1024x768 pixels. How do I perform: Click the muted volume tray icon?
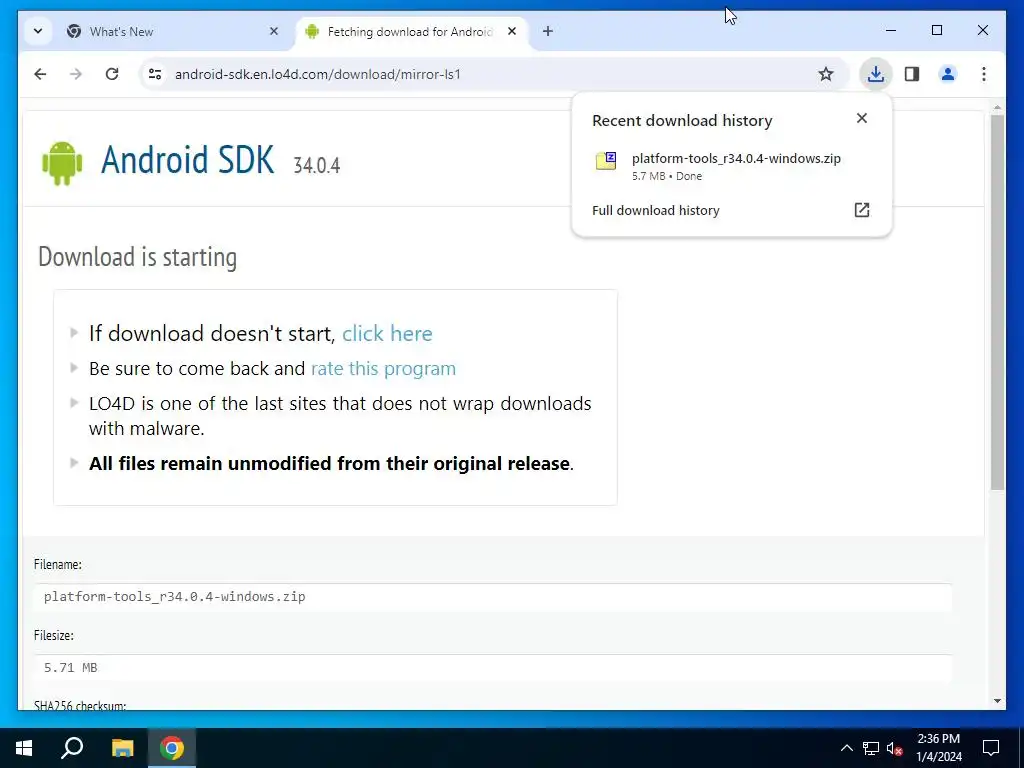click(895, 748)
